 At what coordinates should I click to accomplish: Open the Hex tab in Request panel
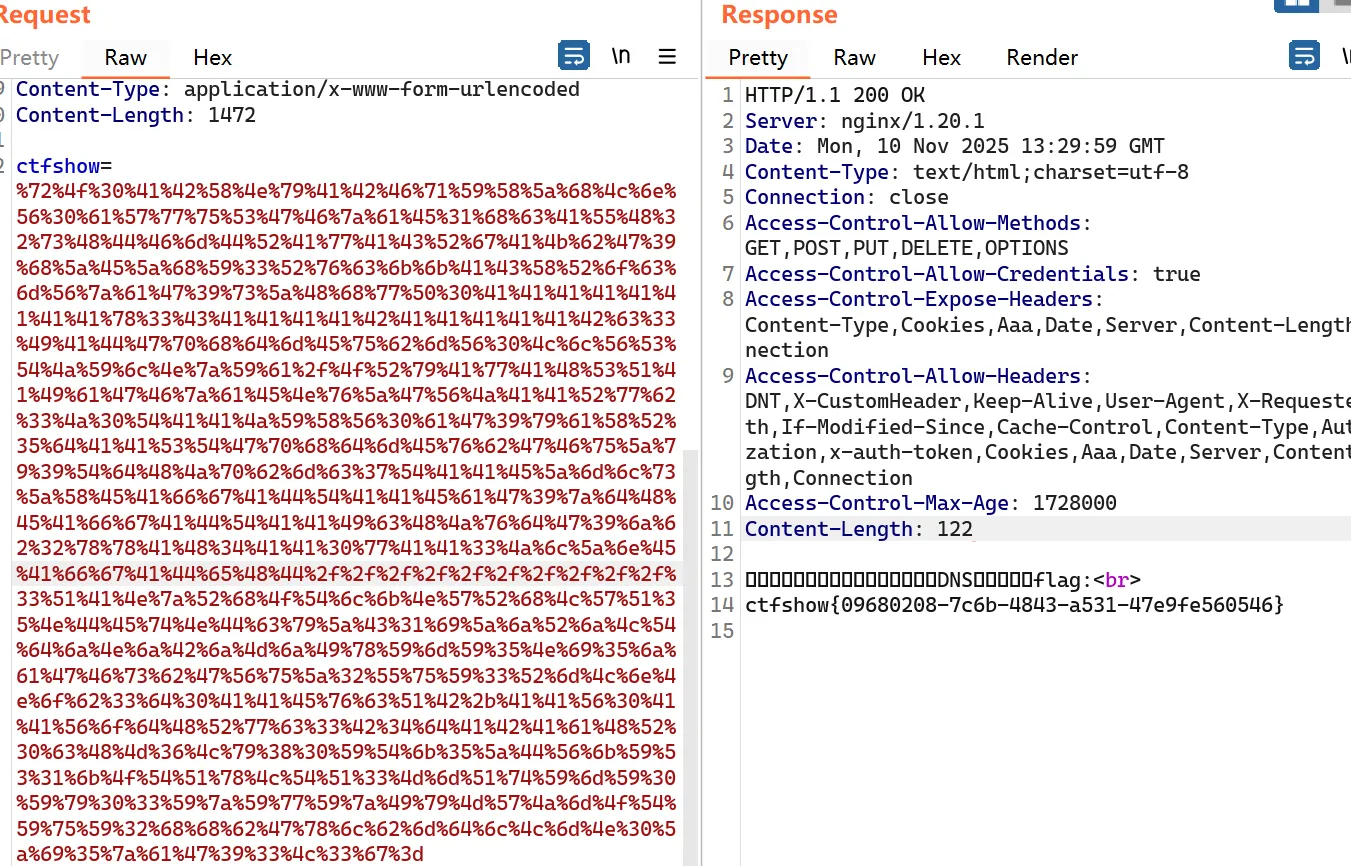click(x=212, y=57)
